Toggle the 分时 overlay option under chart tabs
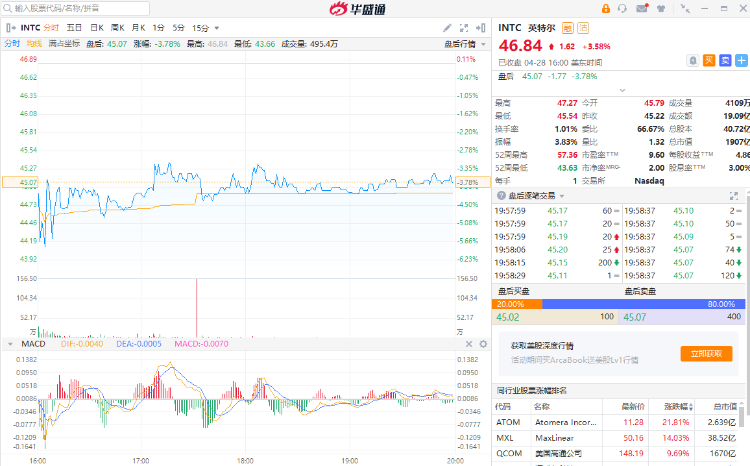The width and height of the screenshot is (750, 466). pyautogui.click(x=11, y=43)
